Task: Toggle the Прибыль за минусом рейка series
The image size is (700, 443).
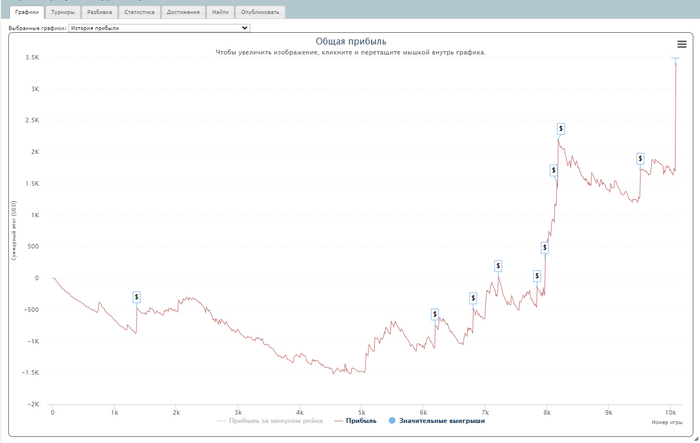Action: pyautogui.click(x=270, y=421)
